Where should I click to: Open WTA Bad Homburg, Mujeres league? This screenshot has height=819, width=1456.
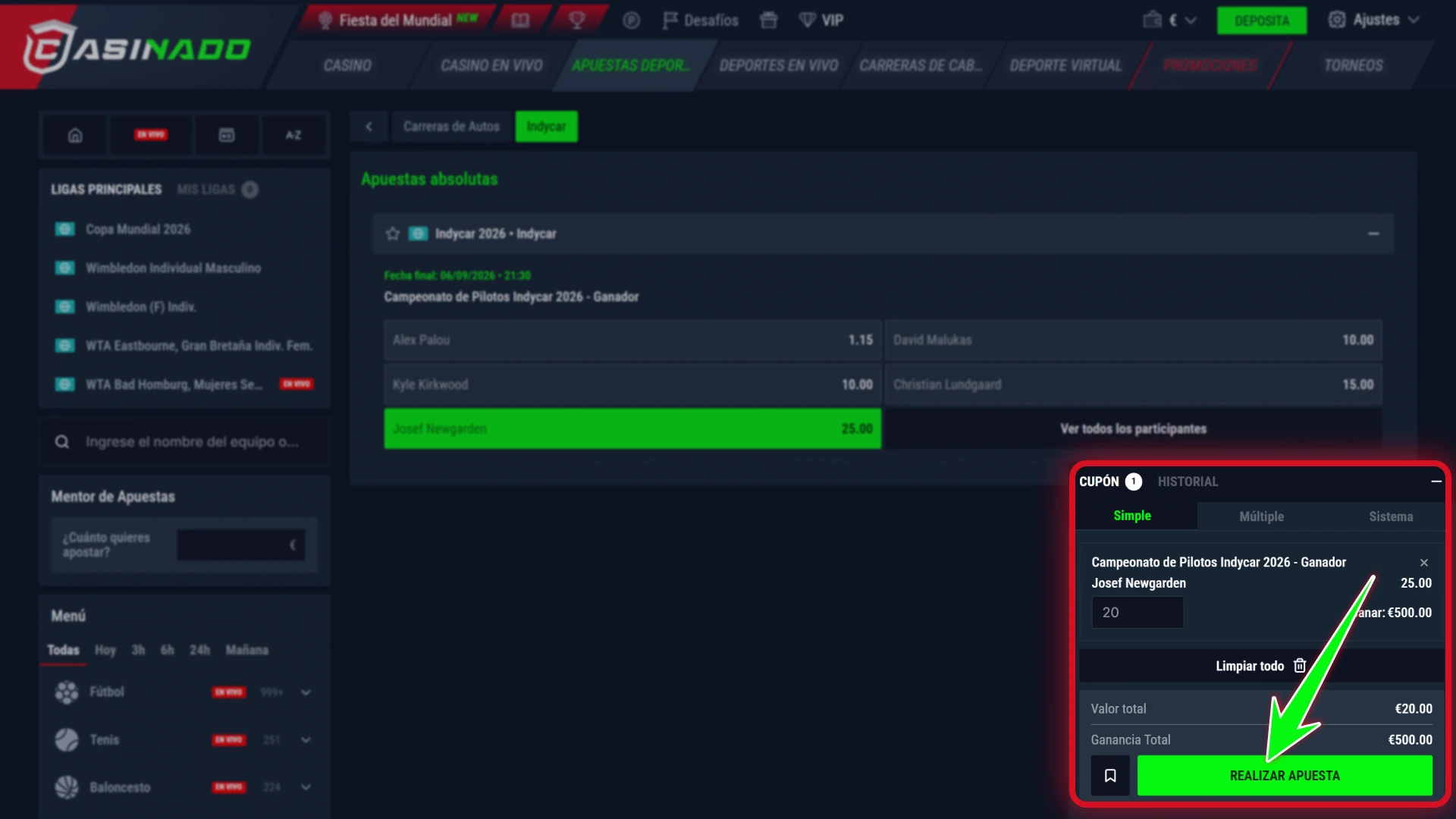[x=173, y=384]
